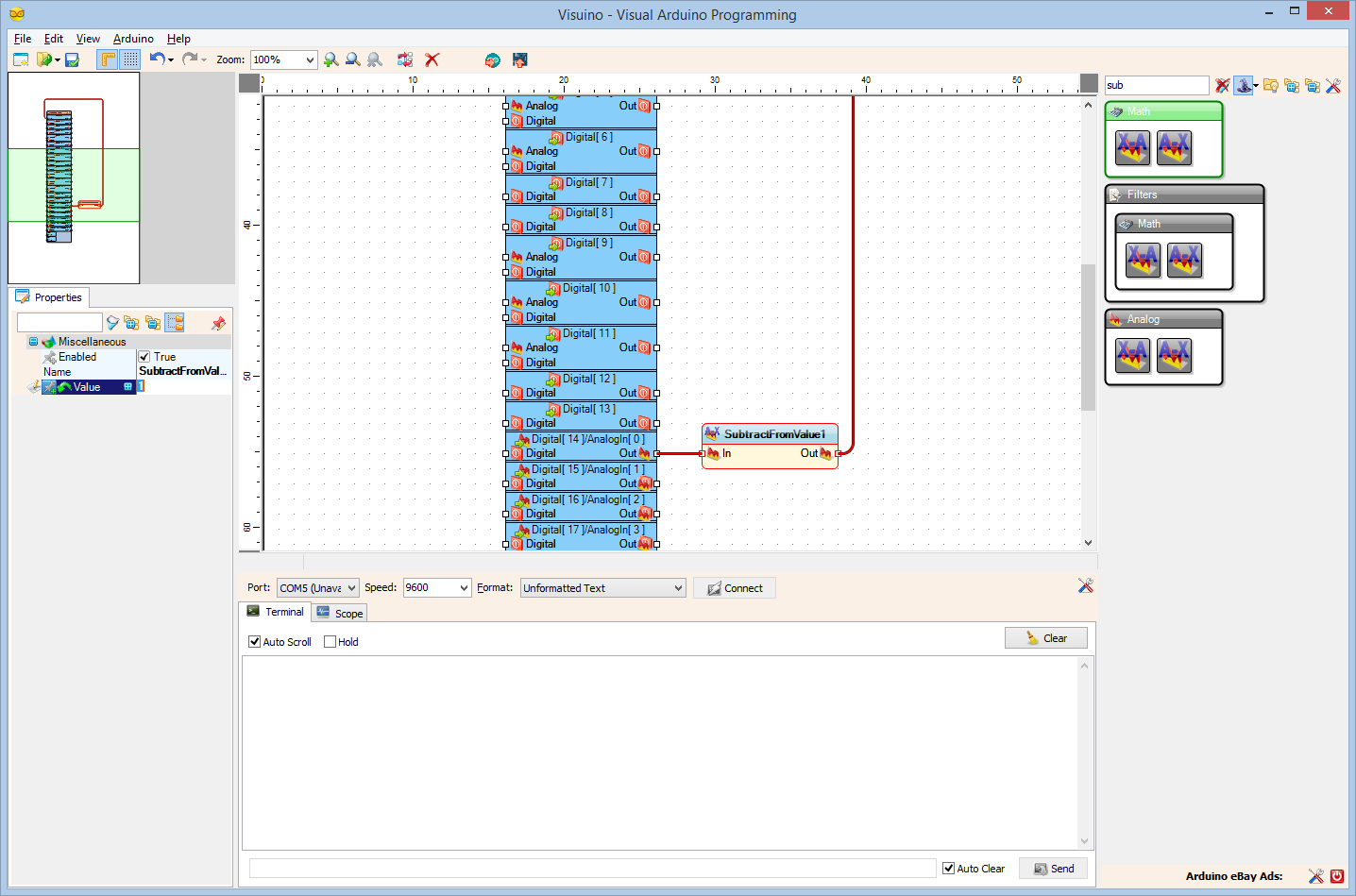Delete the selected component using red X toolbar icon

(432, 59)
